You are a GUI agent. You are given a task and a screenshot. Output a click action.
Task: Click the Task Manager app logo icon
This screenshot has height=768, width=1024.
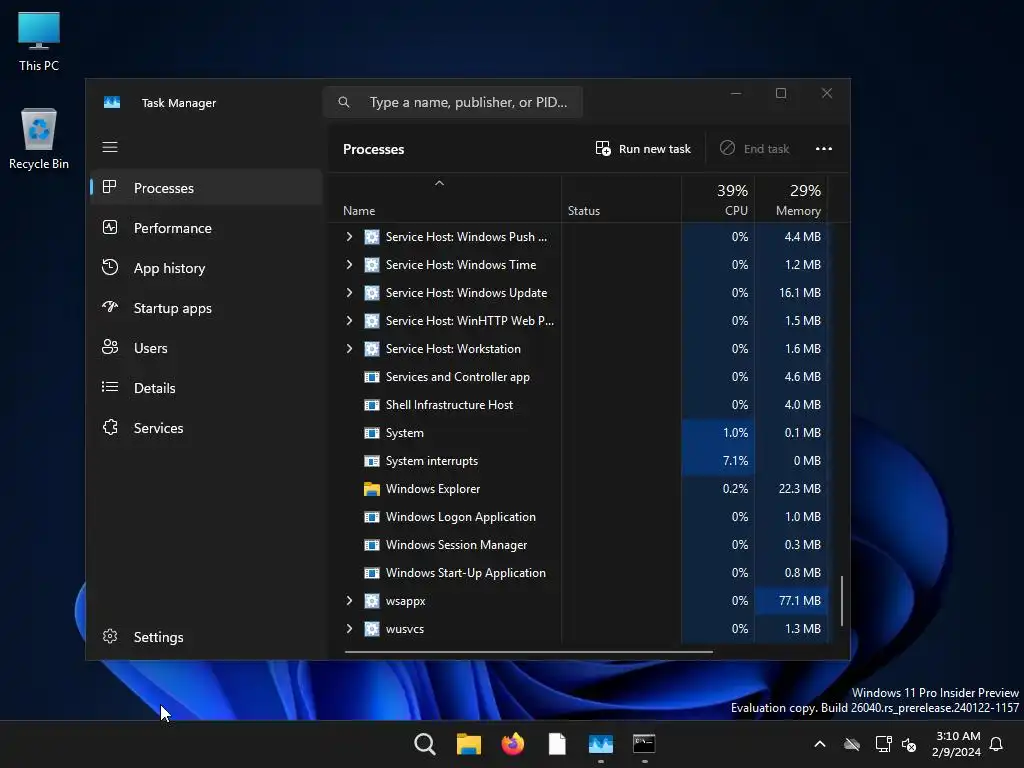click(x=112, y=103)
